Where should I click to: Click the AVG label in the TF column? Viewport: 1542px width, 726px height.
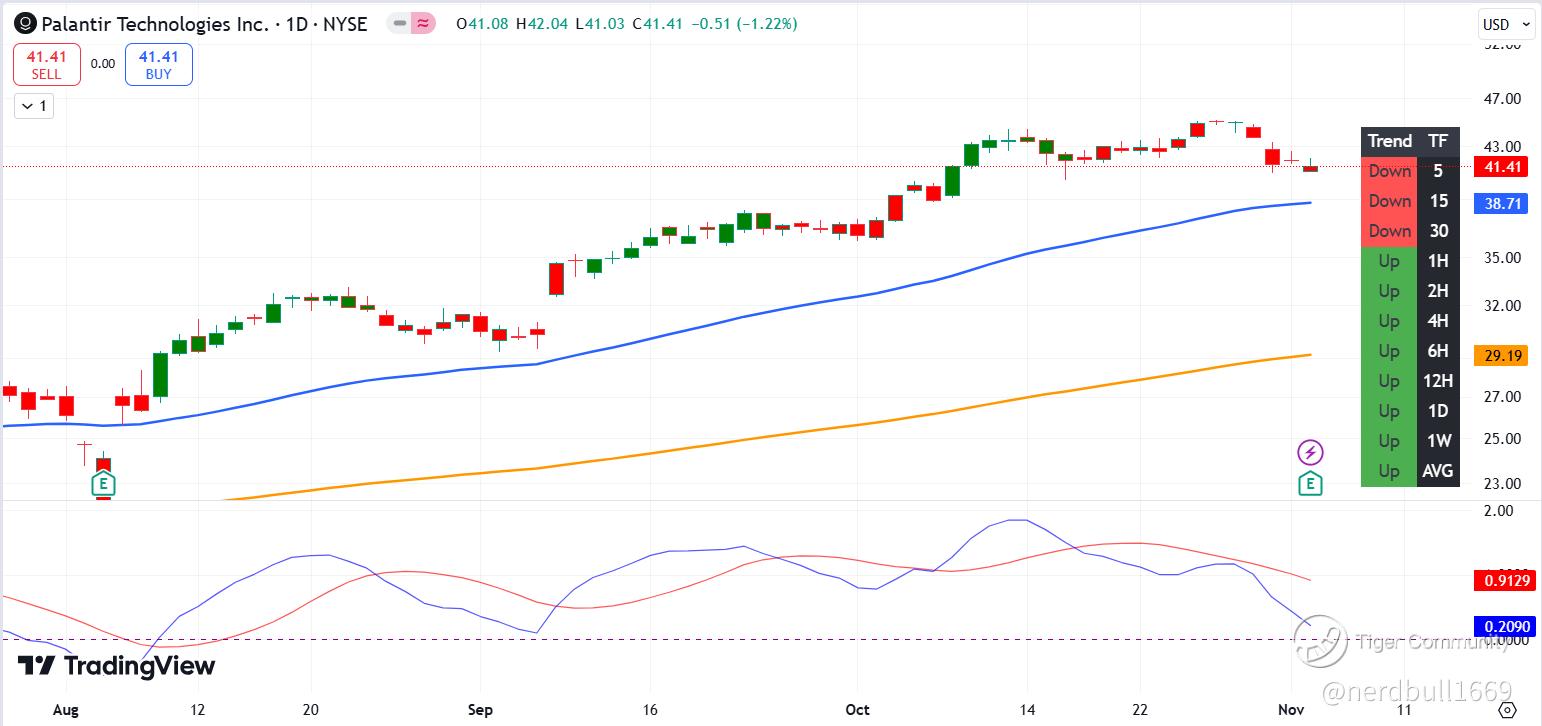[1438, 471]
